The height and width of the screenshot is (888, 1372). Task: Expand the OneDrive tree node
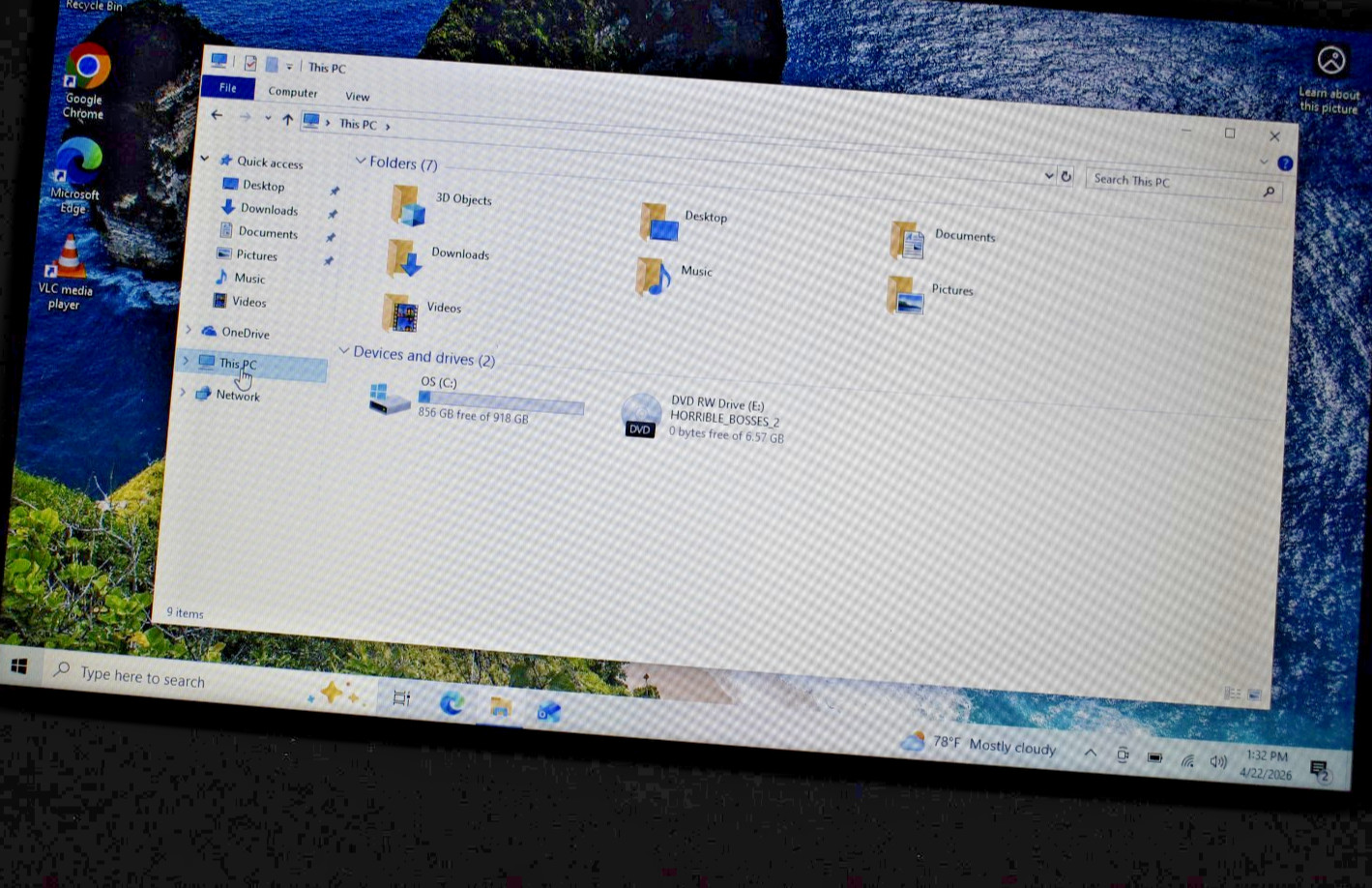(188, 330)
